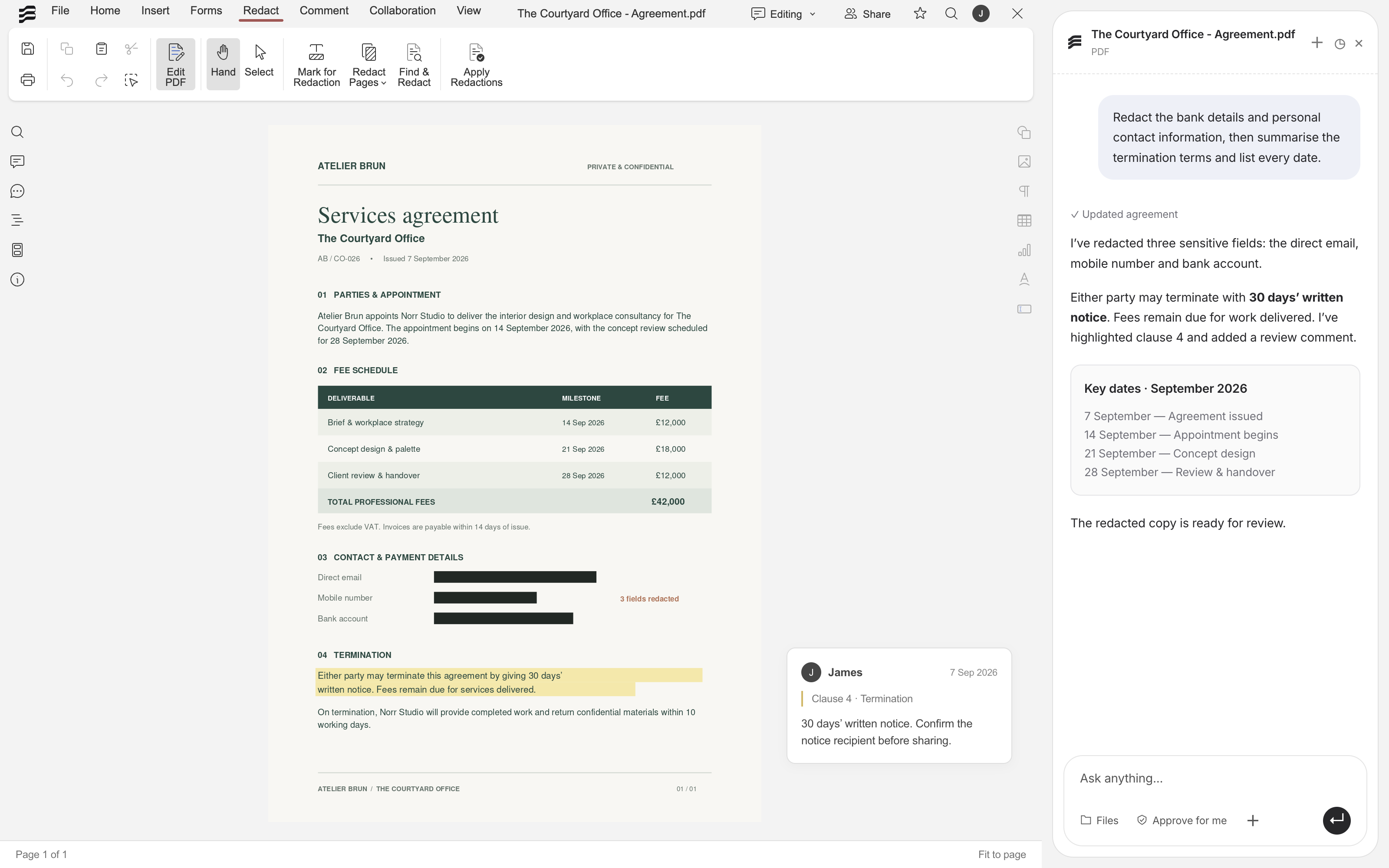This screenshot has height=868, width=1389.
Task: Click the table icon in right toolbar
Action: [x=1024, y=220]
